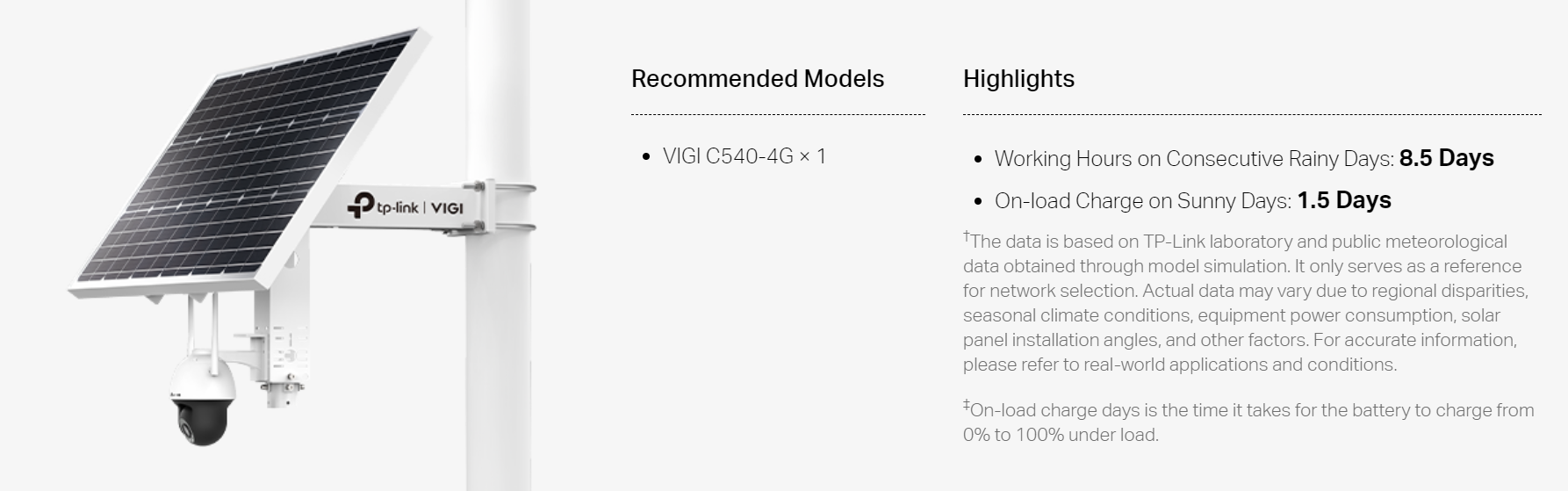Click the on-load charge days footnote
The height and width of the screenshot is (491, 1568).
(1247, 422)
